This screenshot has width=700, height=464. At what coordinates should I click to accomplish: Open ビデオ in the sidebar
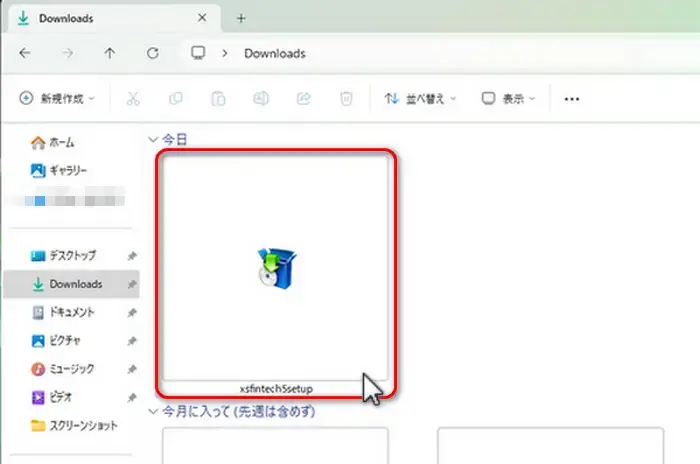click(51, 397)
